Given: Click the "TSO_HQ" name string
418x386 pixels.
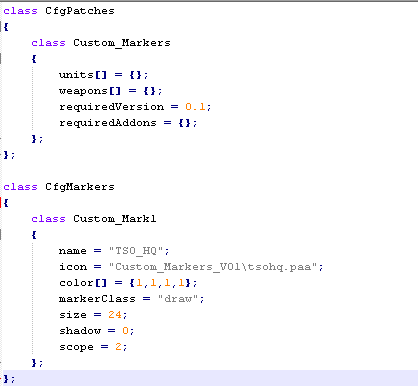Looking at the screenshot, I should pyautogui.click(x=136, y=251).
